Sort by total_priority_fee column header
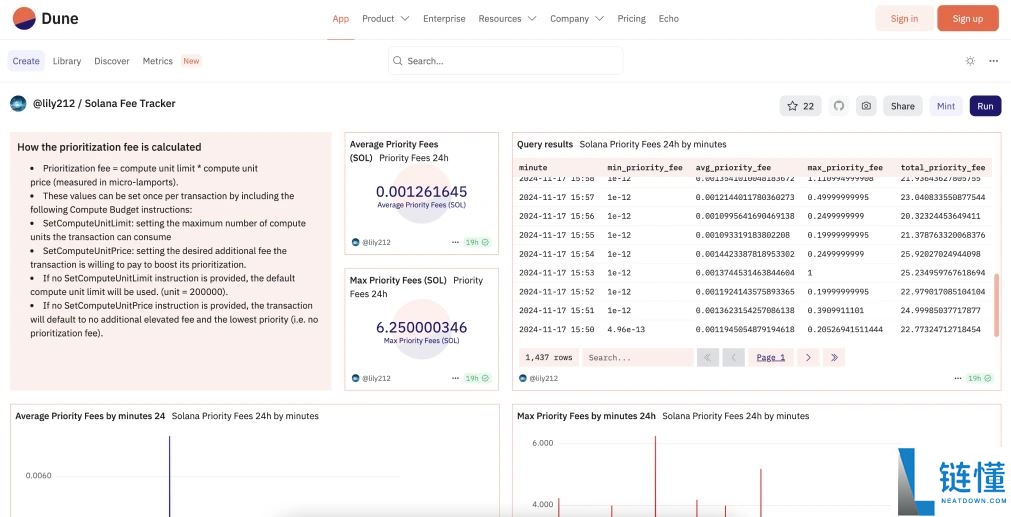The image size is (1011, 517). pyautogui.click(x=943, y=168)
